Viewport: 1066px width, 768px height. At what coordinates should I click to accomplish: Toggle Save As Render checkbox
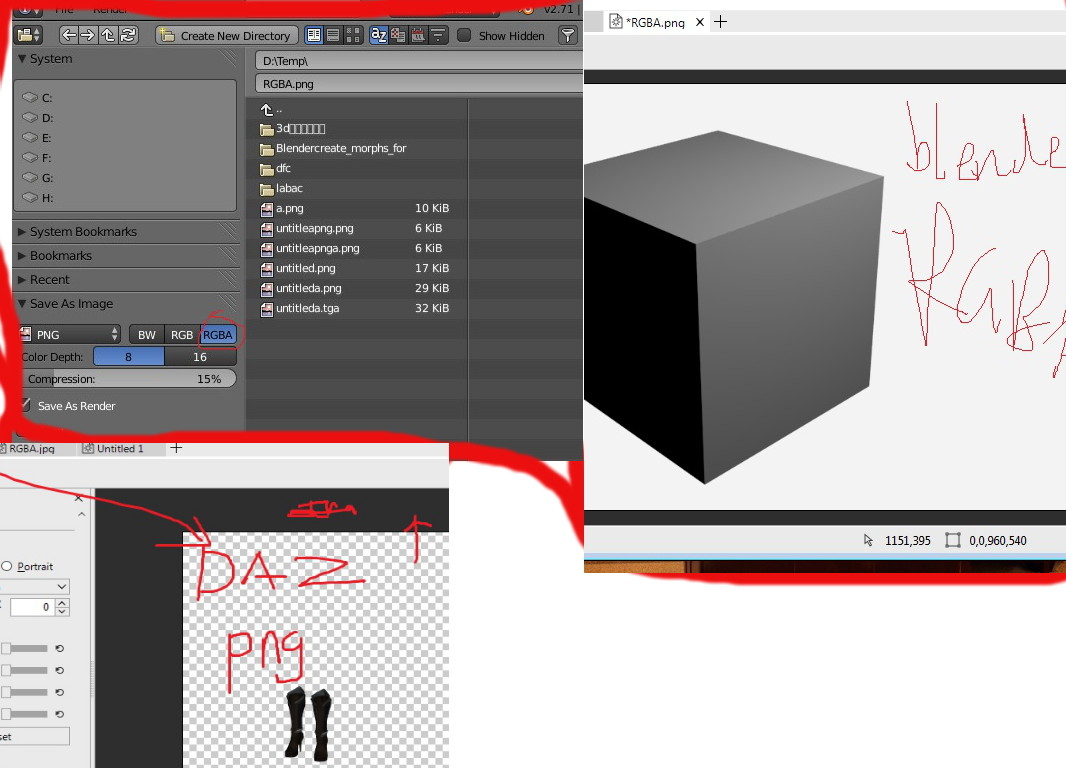(26, 405)
